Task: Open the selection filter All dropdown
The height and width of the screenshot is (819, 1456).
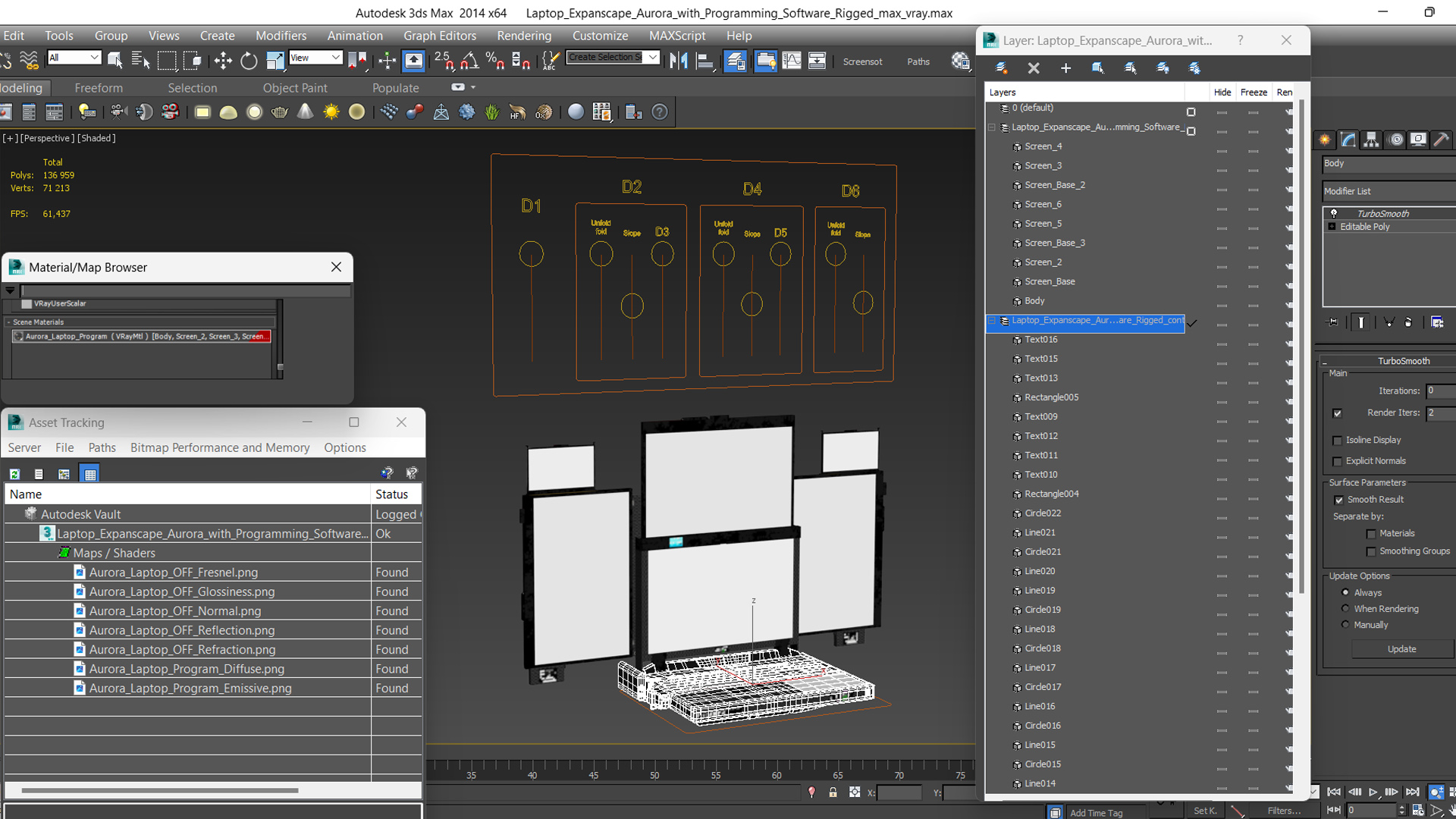Action: (74, 58)
